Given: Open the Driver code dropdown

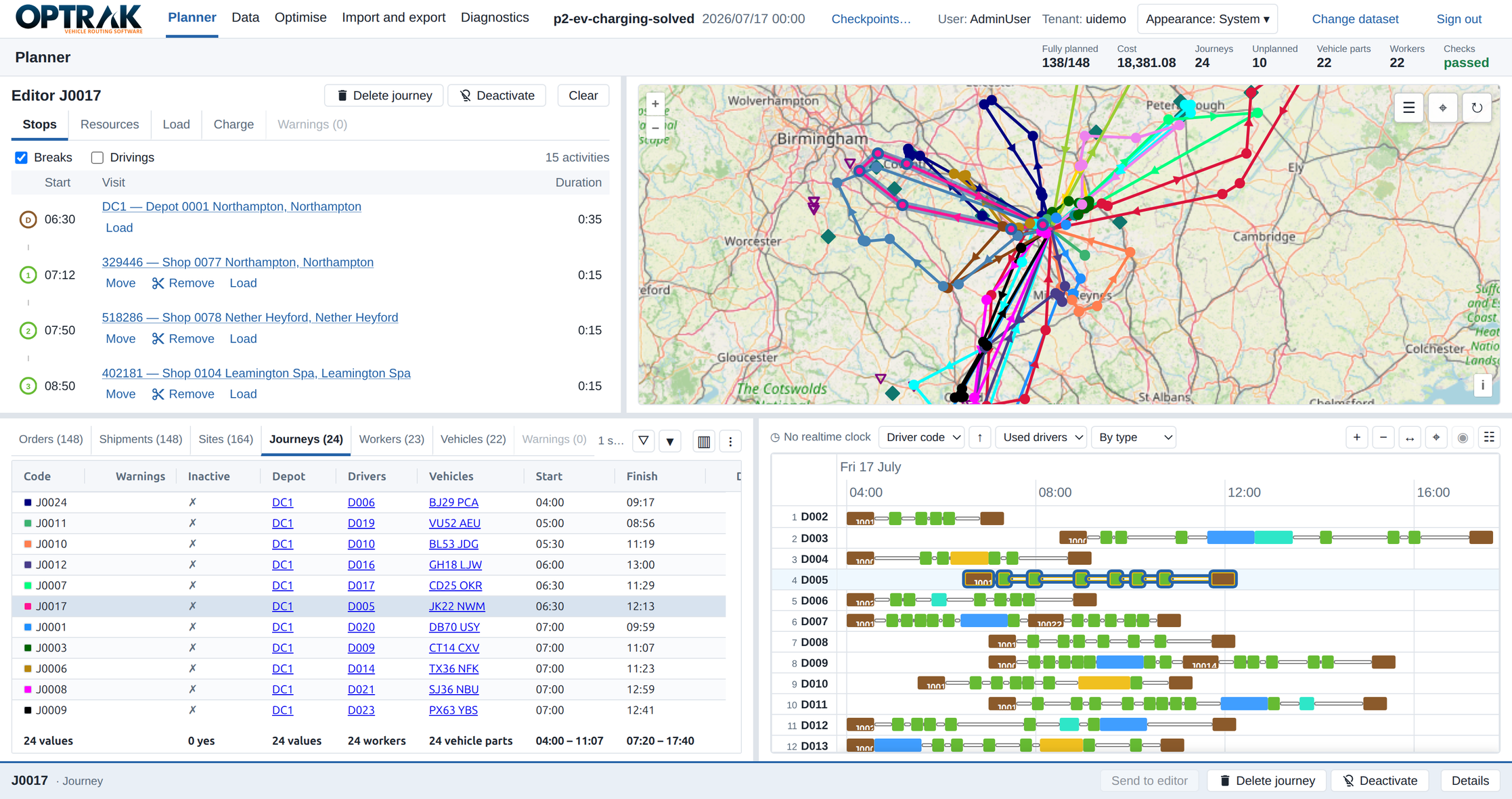Looking at the screenshot, I should [922, 438].
